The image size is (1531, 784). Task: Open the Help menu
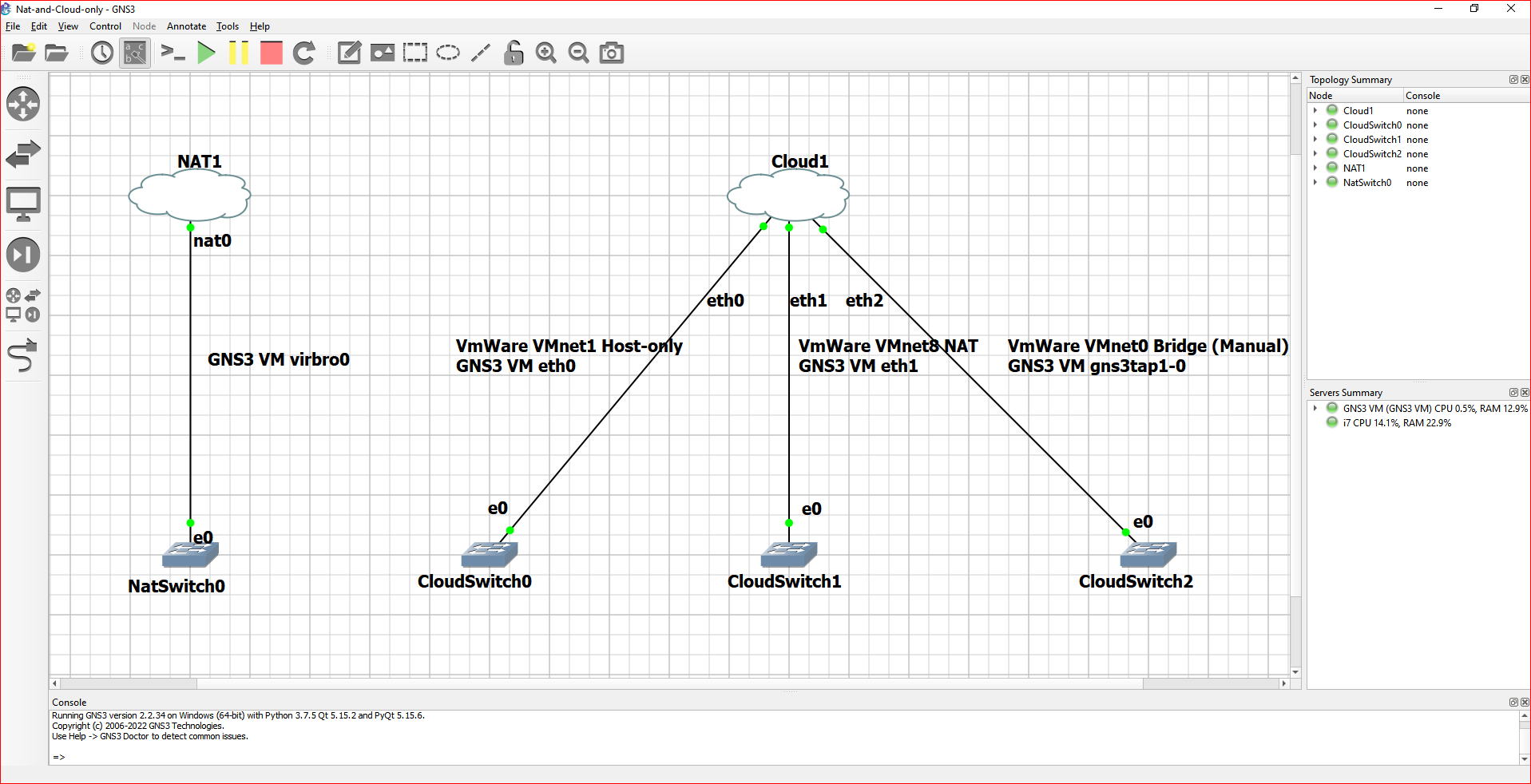pyautogui.click(x=260, y=26)
